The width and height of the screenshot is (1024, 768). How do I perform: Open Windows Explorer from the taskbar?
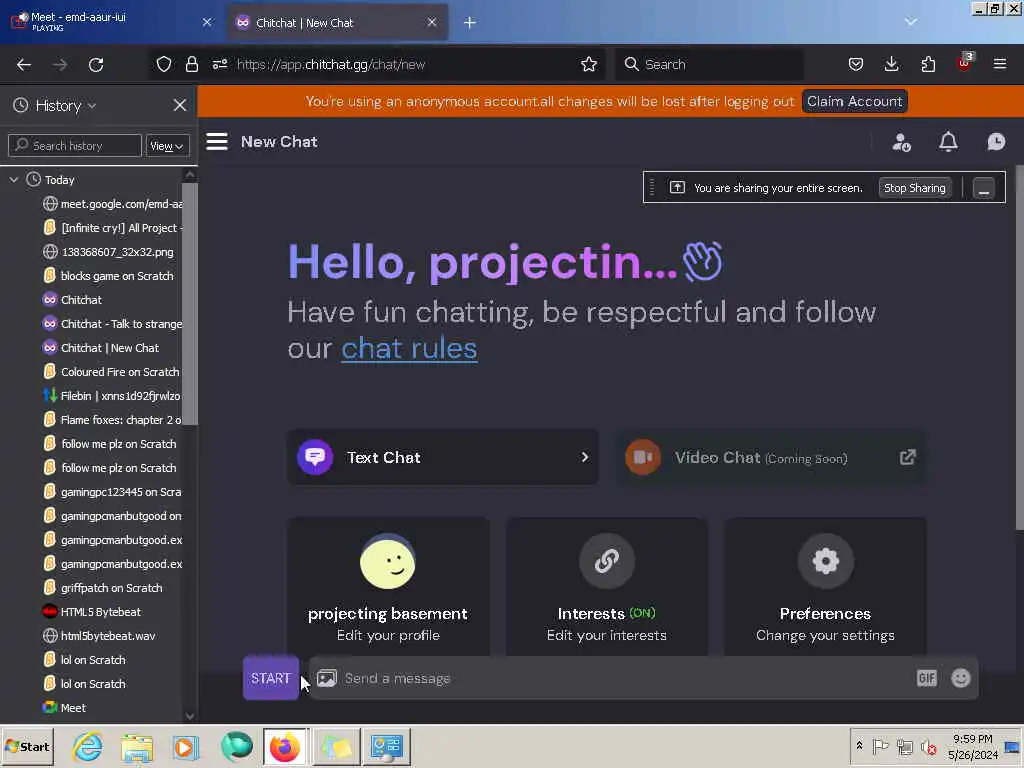(136, 747)
